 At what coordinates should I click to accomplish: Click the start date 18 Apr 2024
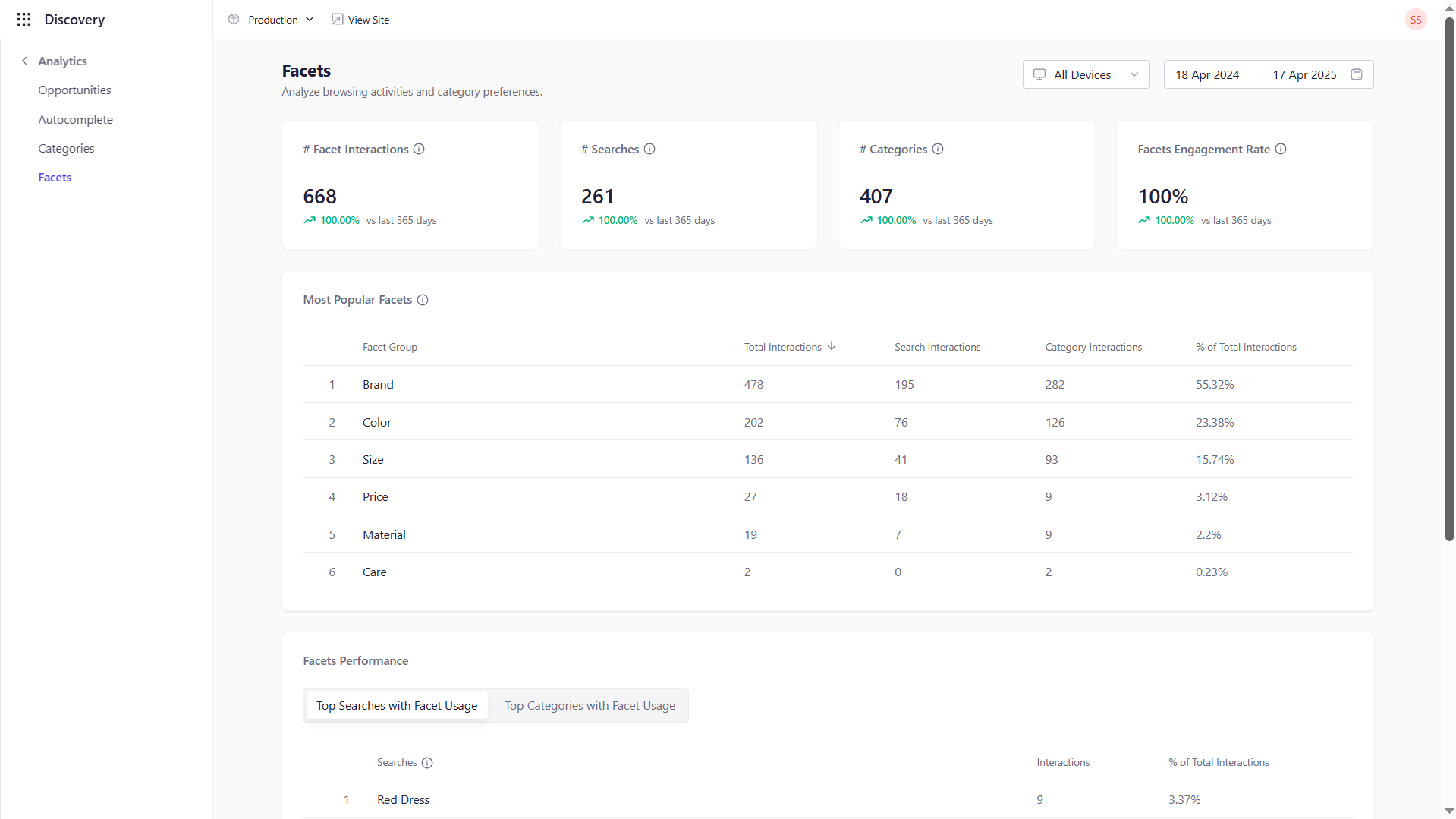click(1207, 74)
